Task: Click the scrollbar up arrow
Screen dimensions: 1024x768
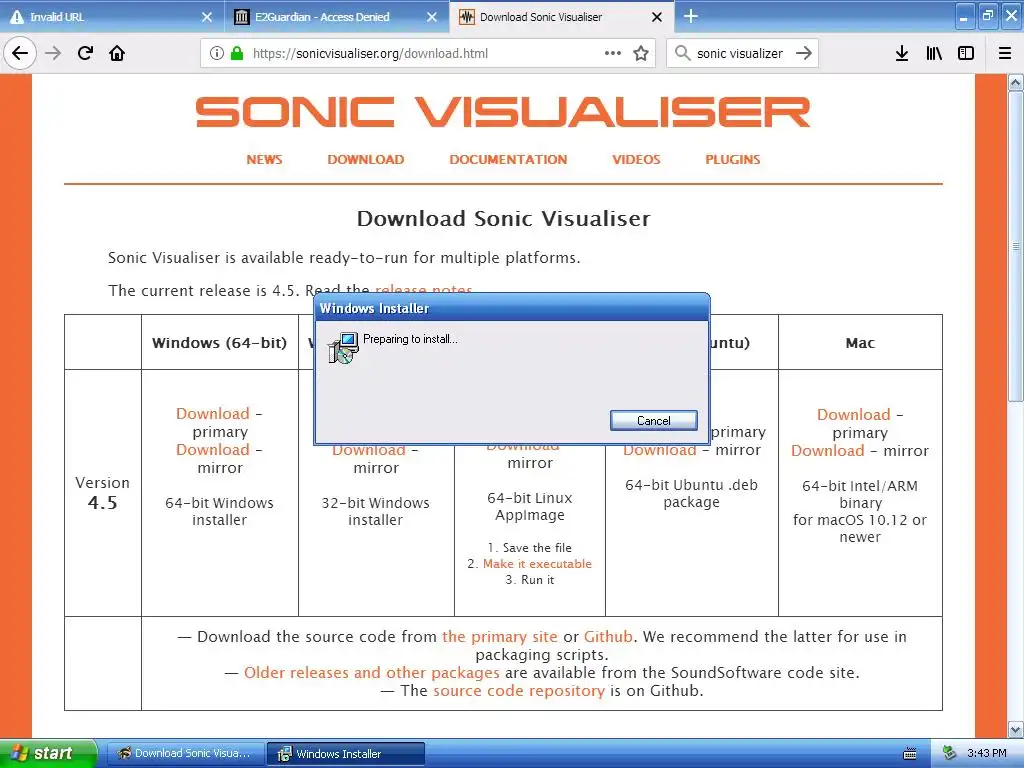Action: 1015,82
